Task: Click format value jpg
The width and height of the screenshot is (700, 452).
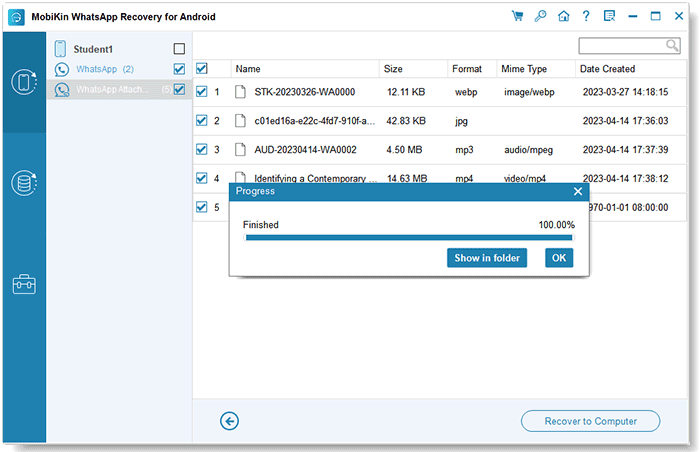Action: click(x=461, y=121)
